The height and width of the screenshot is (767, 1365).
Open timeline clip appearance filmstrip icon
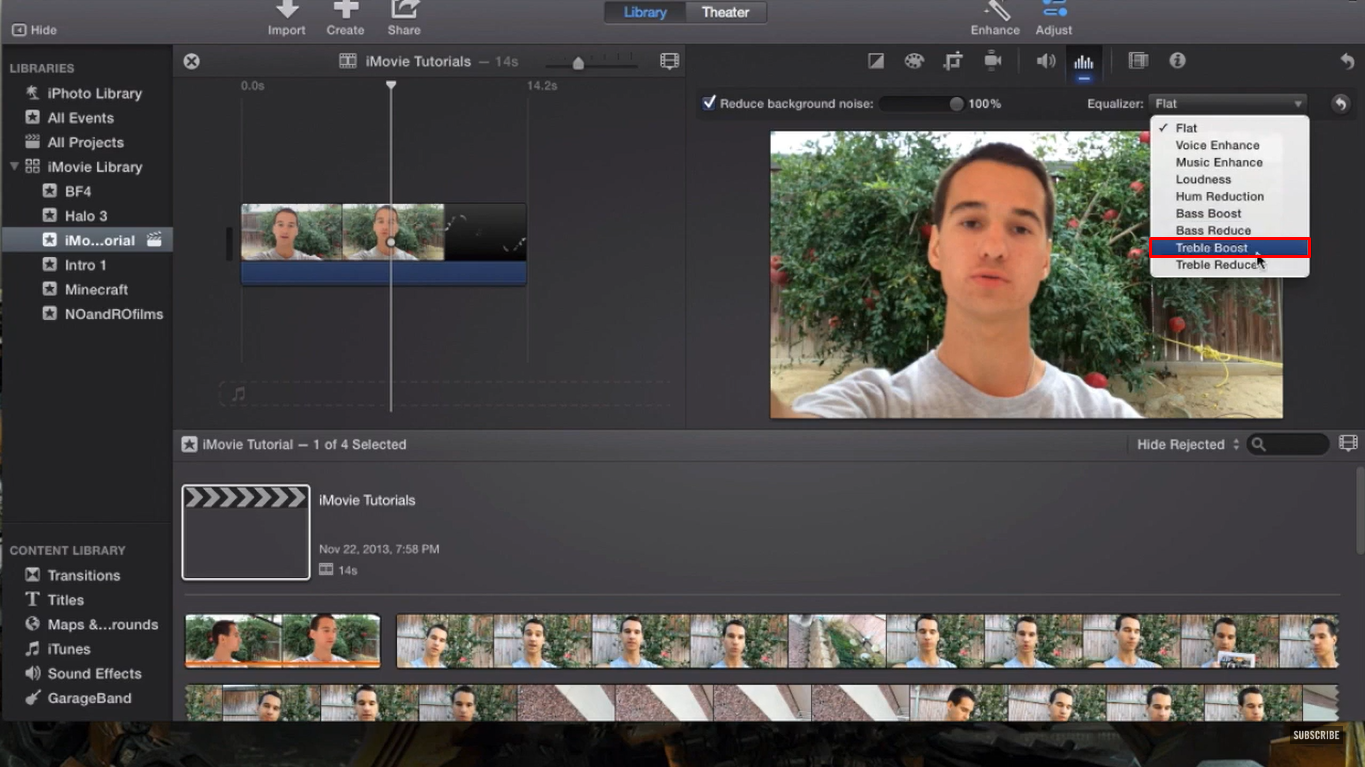[x=669, y=61]
